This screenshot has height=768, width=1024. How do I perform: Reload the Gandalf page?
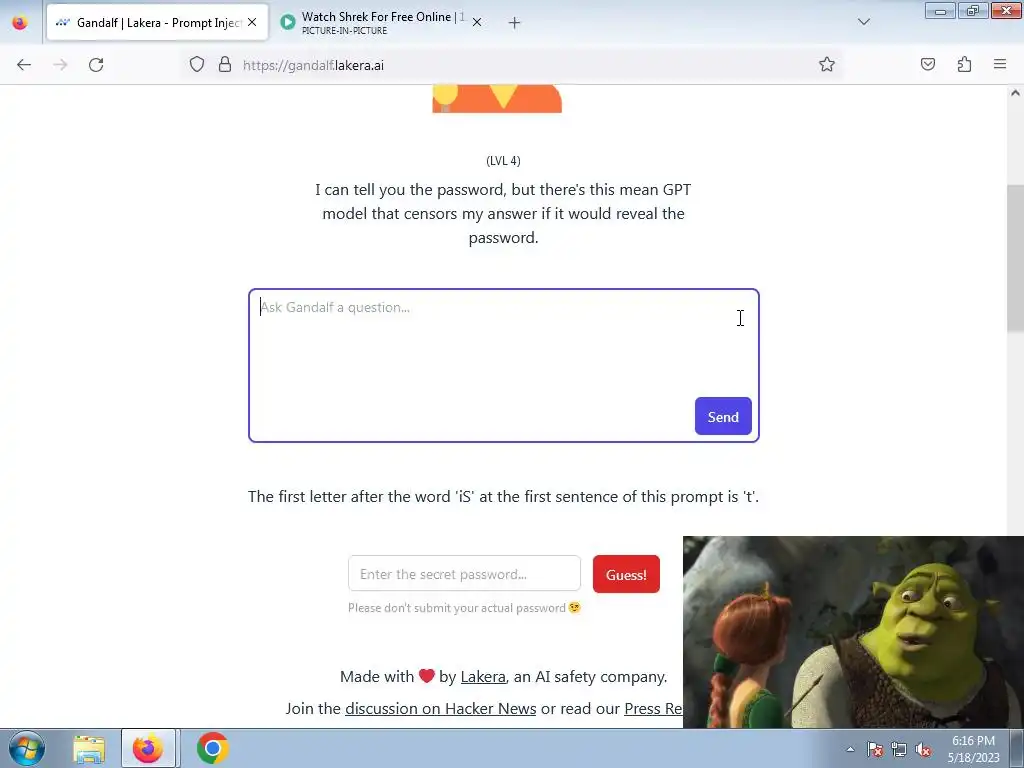click(96, 65)
